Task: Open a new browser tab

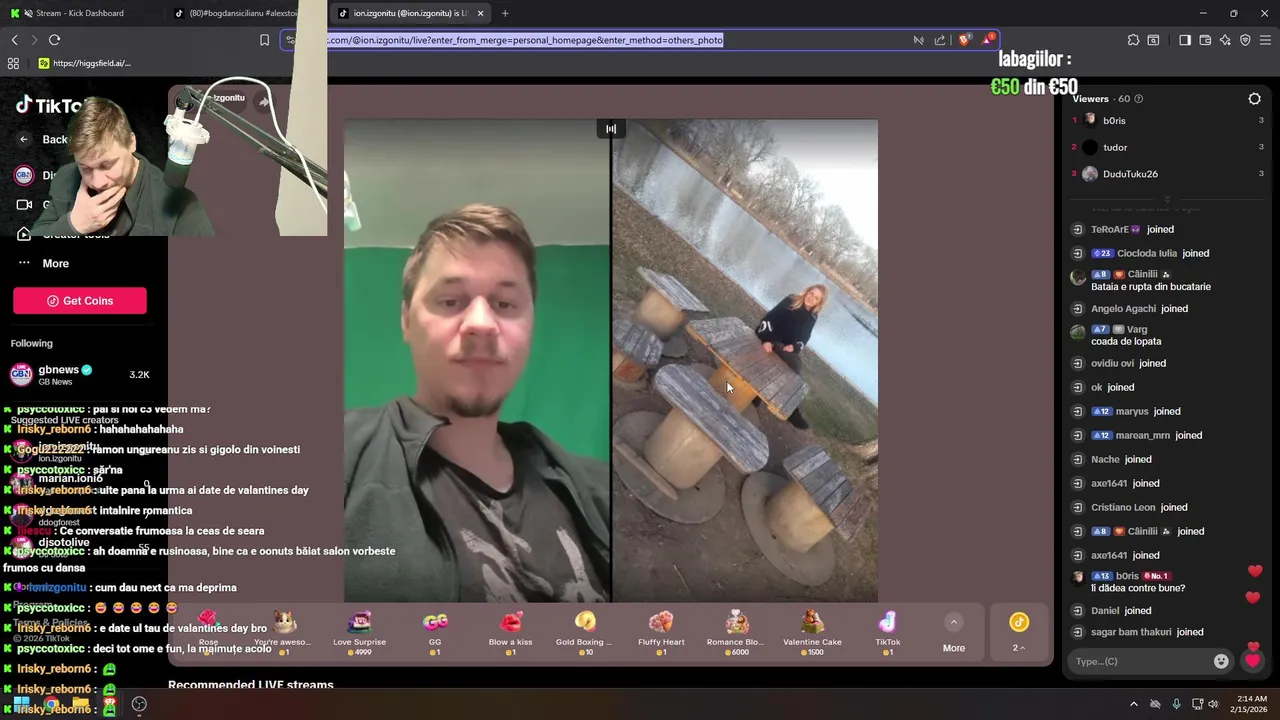Action: coord(505,13)
